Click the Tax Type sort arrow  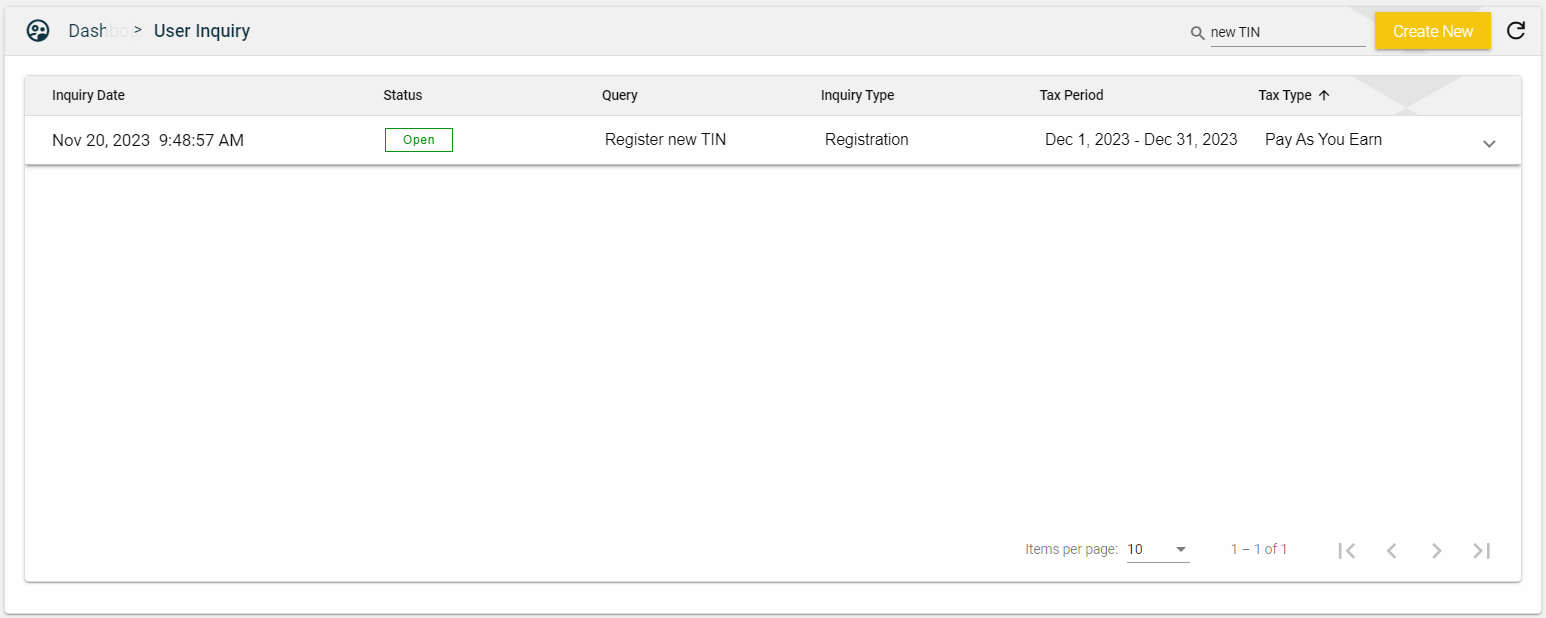click(x=1324, y=96)
